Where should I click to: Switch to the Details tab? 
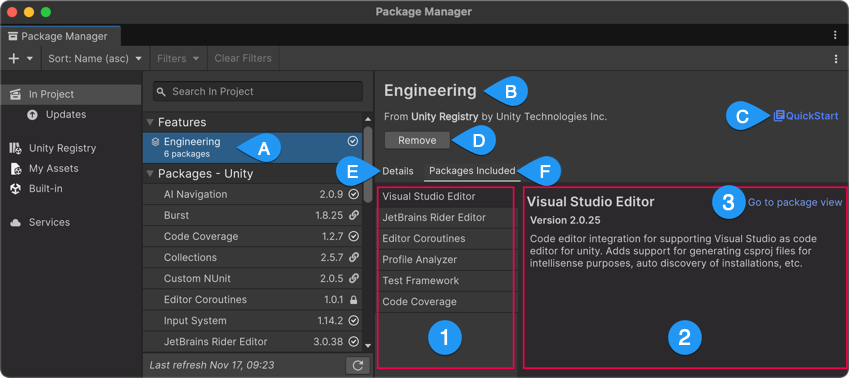(397, 171)
